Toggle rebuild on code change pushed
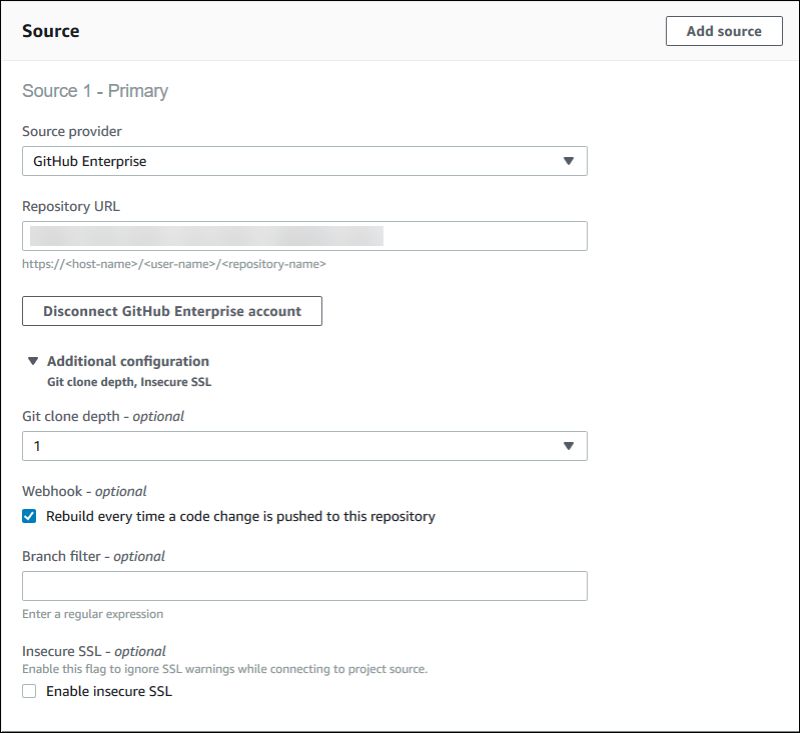This screenshot has height=733, width=800. click(x=27, y=517)
